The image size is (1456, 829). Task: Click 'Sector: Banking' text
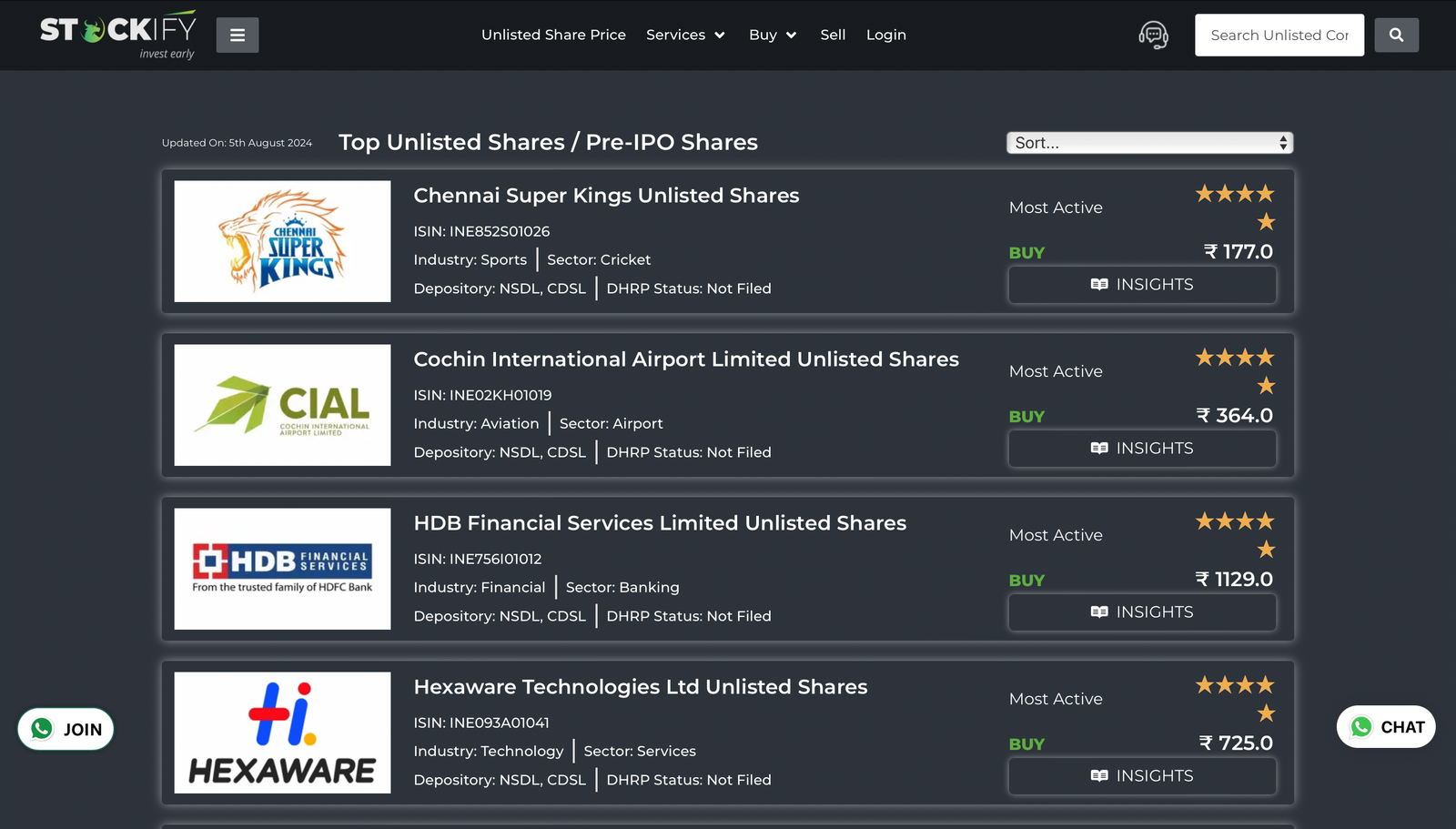click(622, 588)
